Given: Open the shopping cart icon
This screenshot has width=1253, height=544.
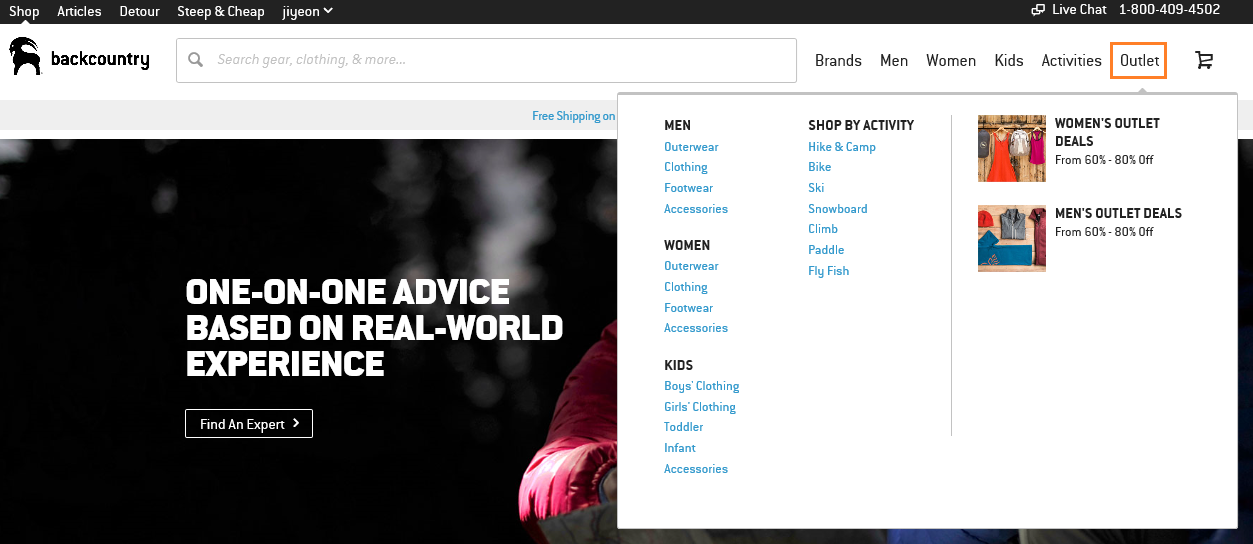Looking at the screenshot, I should [1204, 61].
